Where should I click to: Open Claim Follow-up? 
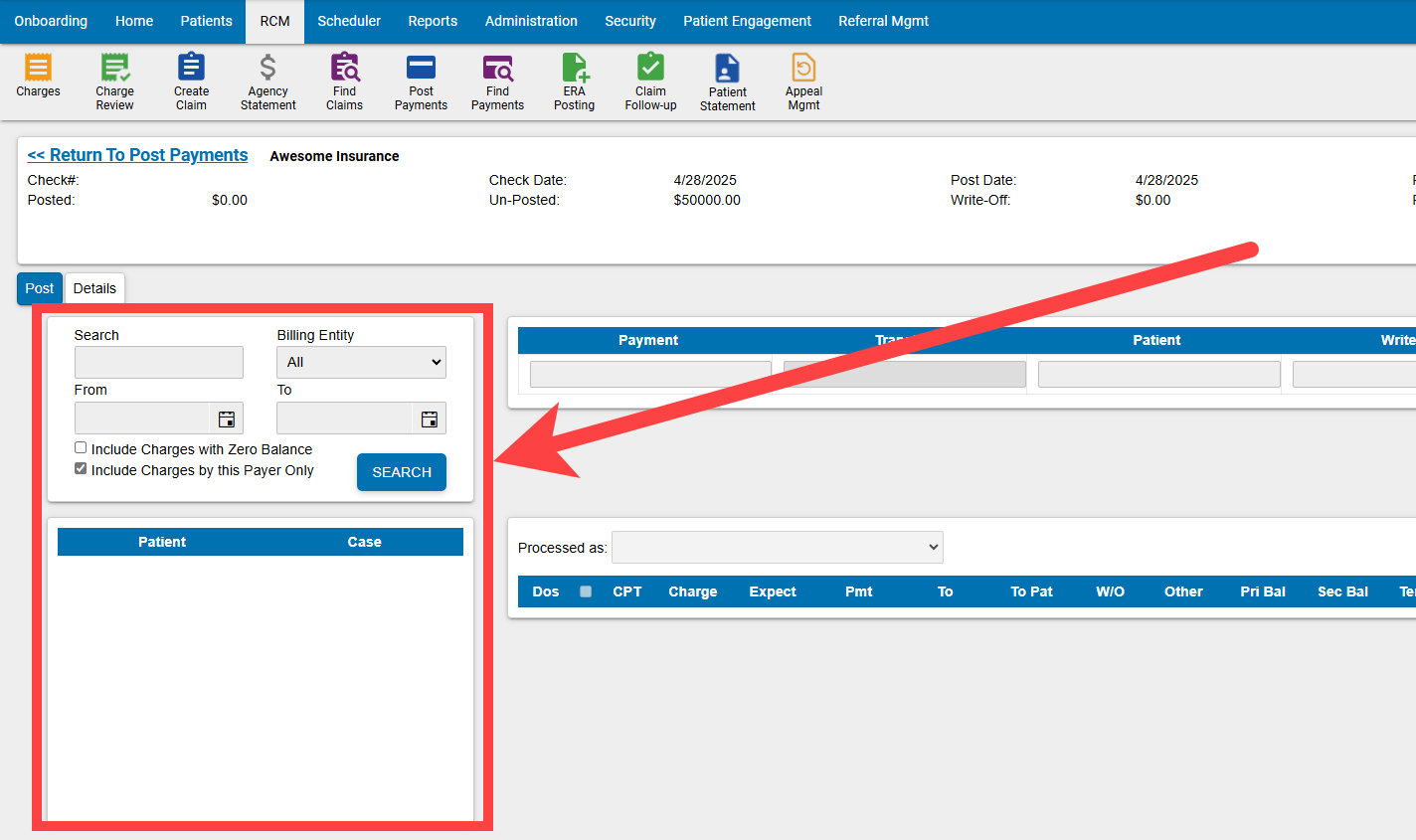tap(650, 80)
